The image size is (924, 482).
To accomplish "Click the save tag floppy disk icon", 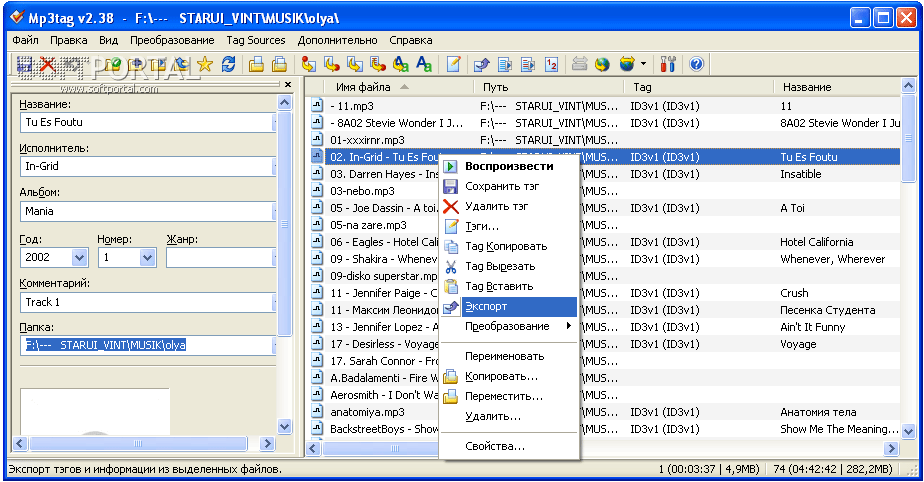I will (x=24, y=65).
